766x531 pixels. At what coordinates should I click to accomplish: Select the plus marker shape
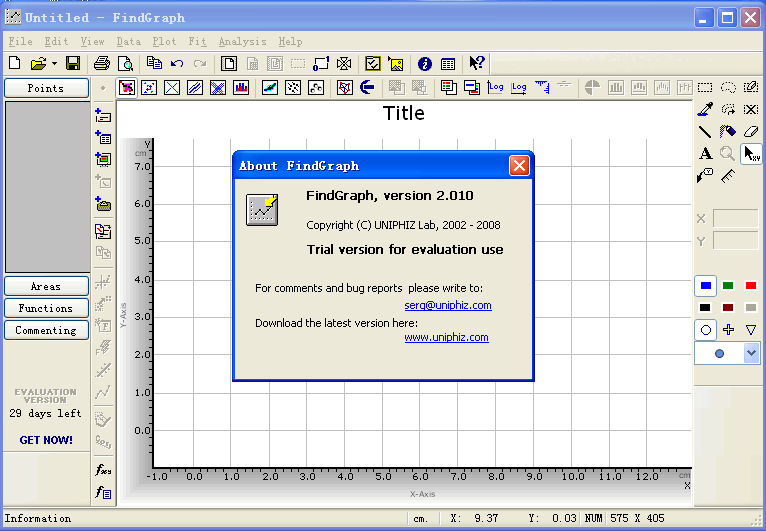pyautogui.click(x=728, y=330)
